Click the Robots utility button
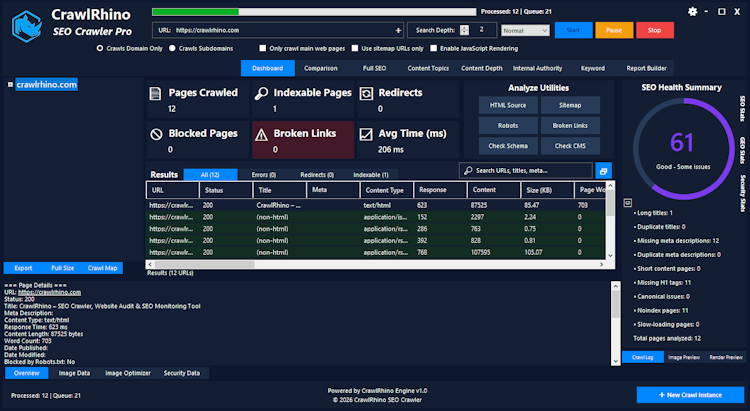 click(508, 125)
